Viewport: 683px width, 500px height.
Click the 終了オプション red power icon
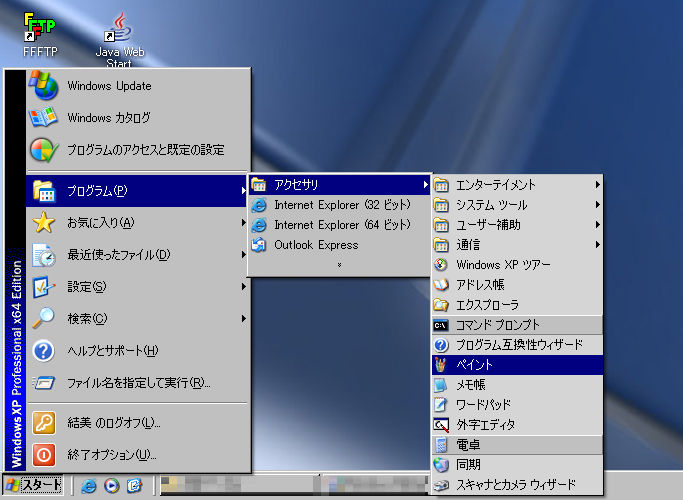tap(44, 455)
